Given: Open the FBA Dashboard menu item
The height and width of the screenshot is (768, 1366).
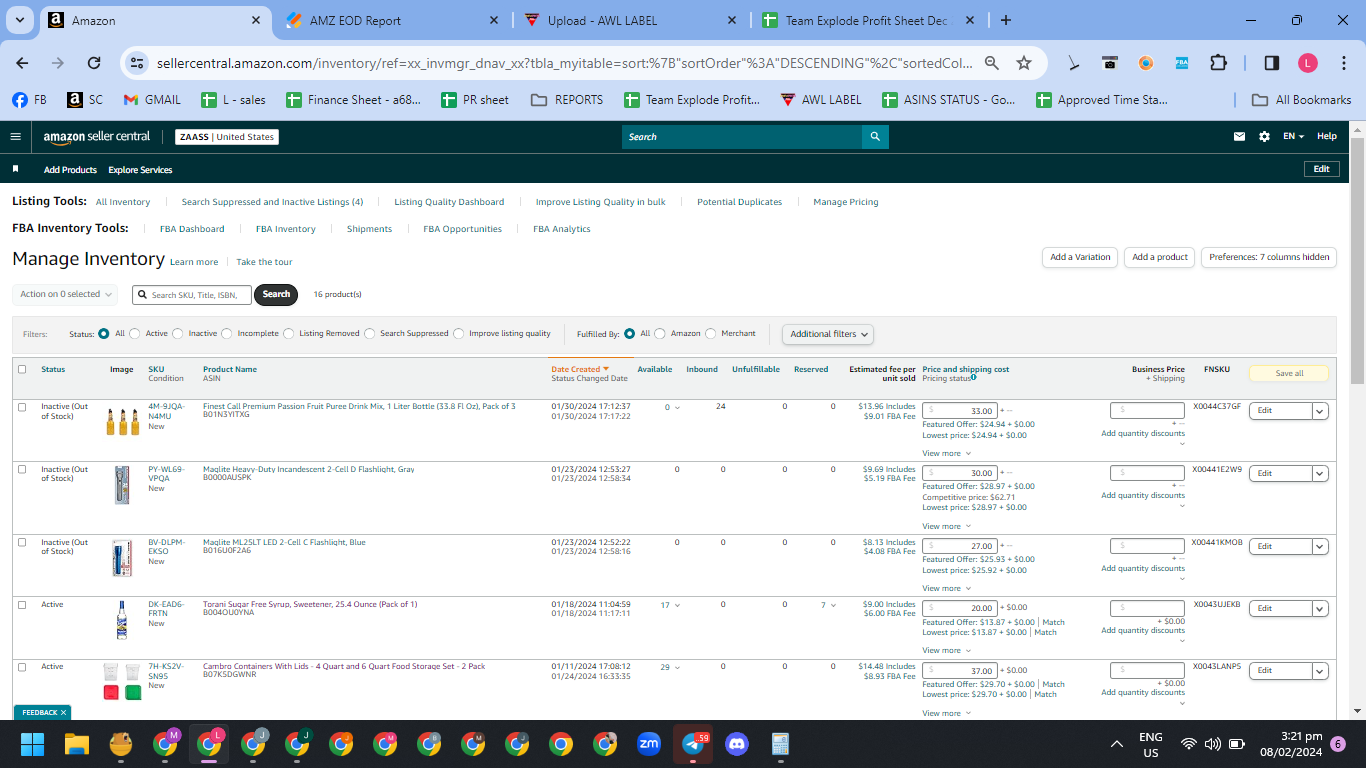Looking at the screenshot, I should 192,229.
